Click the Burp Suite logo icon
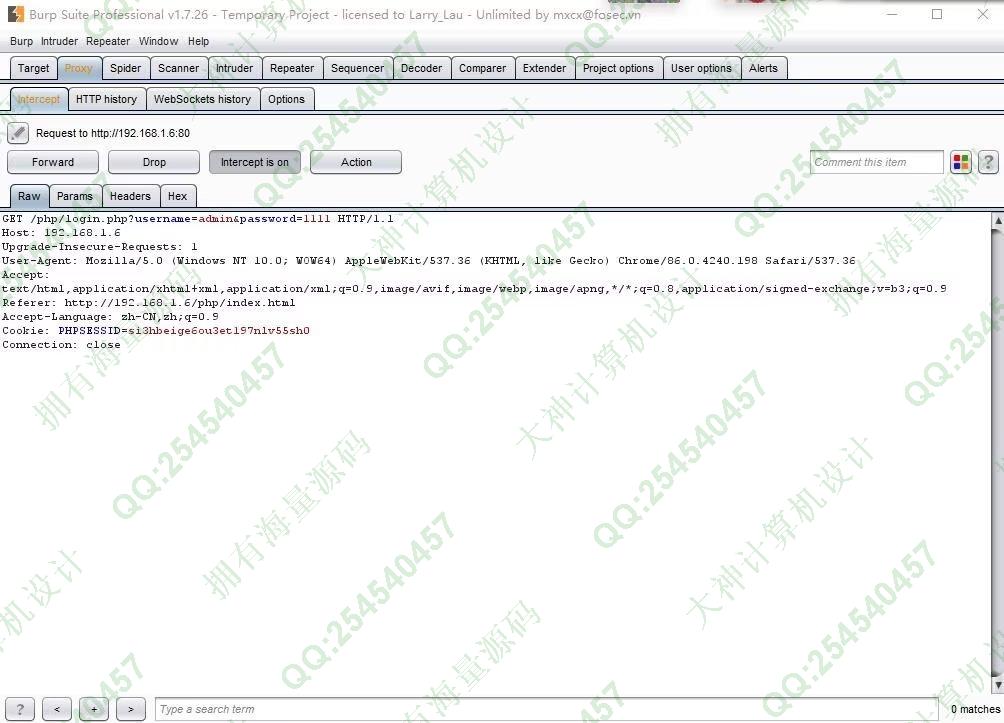Image resolution: width=1004 pixels, height=723 pixels. 15,14
